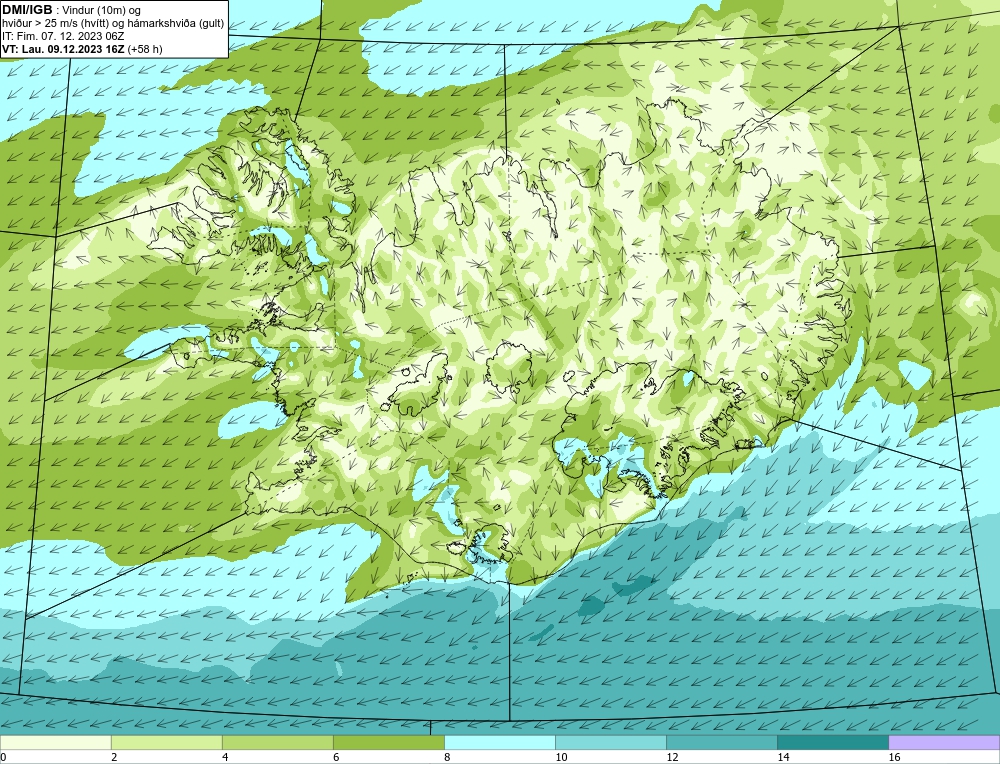Click the 12–14 m/s teal swatch
This screenshot has height=764, width=1000.
coord(721,742)
